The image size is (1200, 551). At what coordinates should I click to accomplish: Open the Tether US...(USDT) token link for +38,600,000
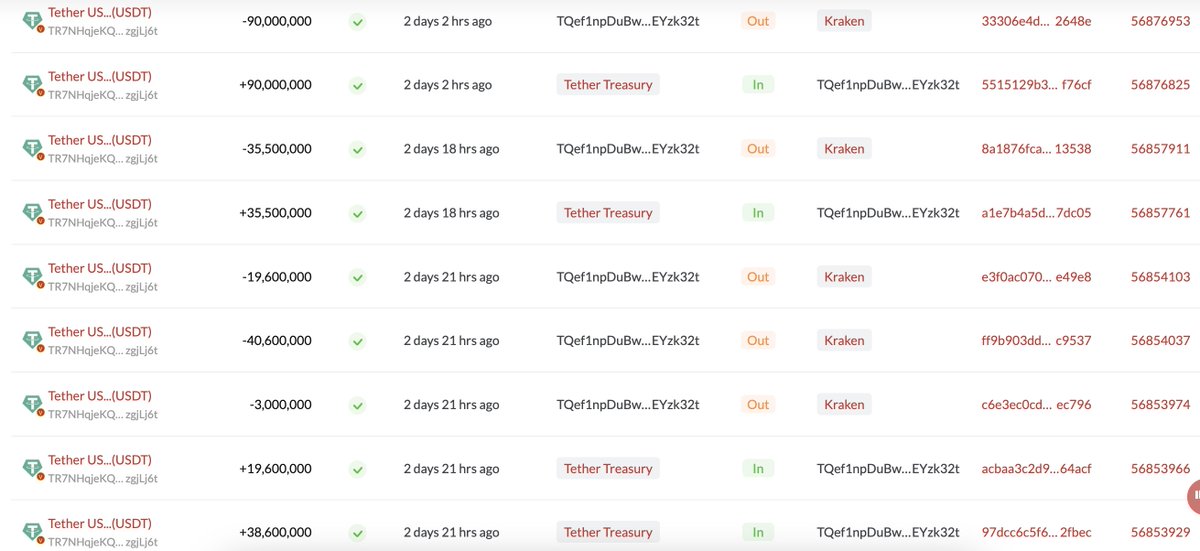coord(100,524)
